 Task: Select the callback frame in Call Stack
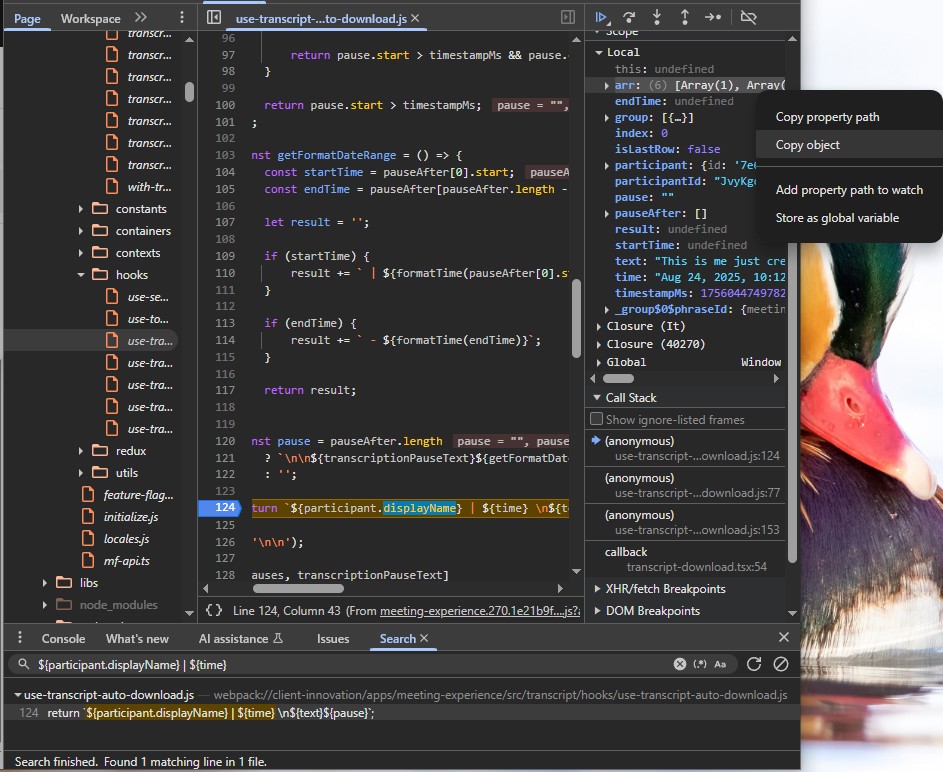626,552
